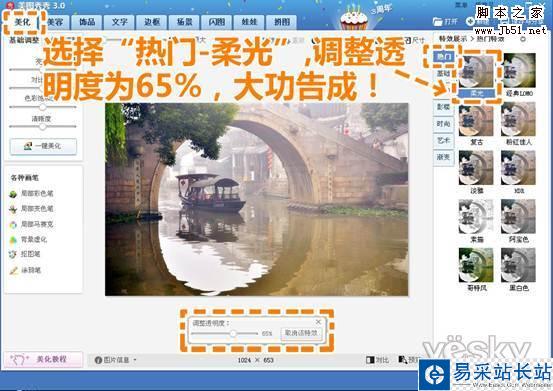This screenshot has height=391, width=553.
Task: Switch to the 美化 tab
Action: click(x=23, y=22)
